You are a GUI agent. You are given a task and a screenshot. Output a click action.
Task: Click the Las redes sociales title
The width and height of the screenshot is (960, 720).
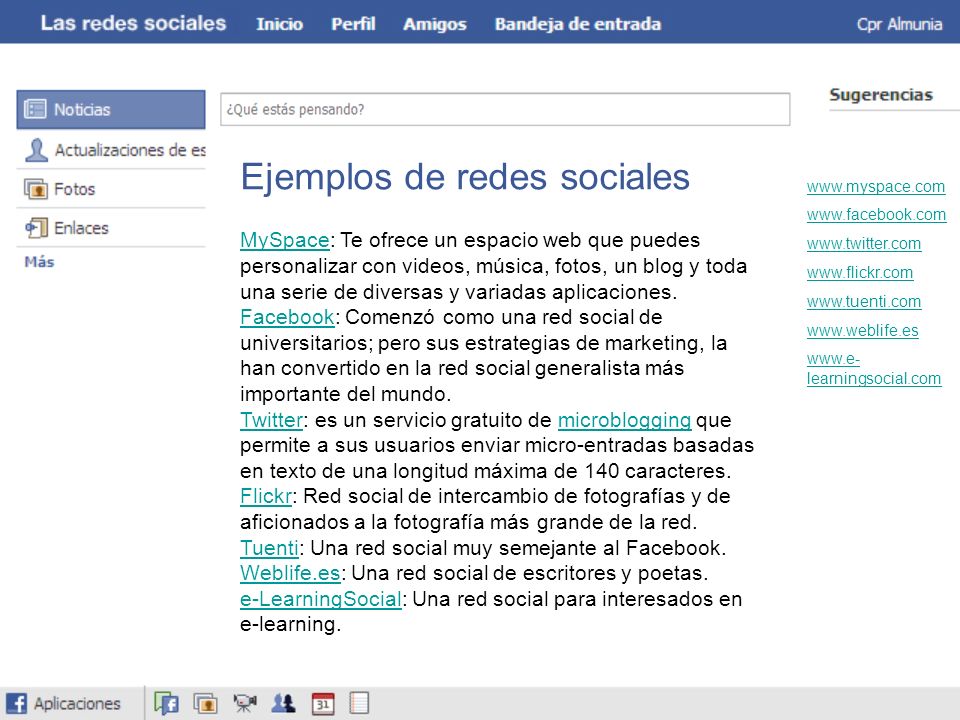pyautogui.click(x=133, y=23)
